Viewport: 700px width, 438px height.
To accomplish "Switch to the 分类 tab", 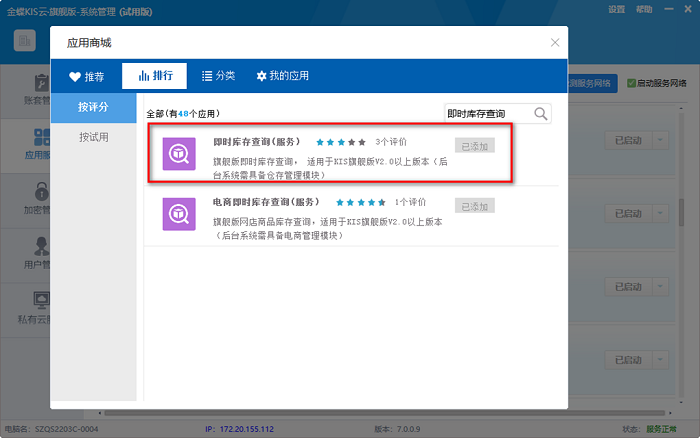I will [218, 76].
